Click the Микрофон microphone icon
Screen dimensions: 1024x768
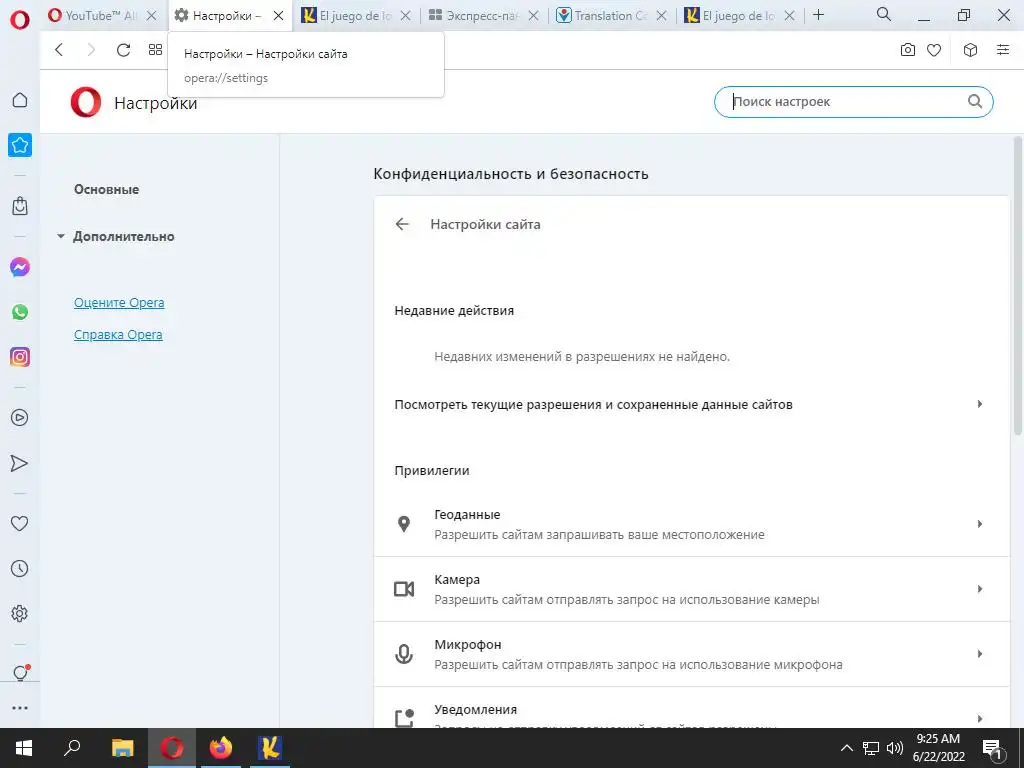(404, 654)
